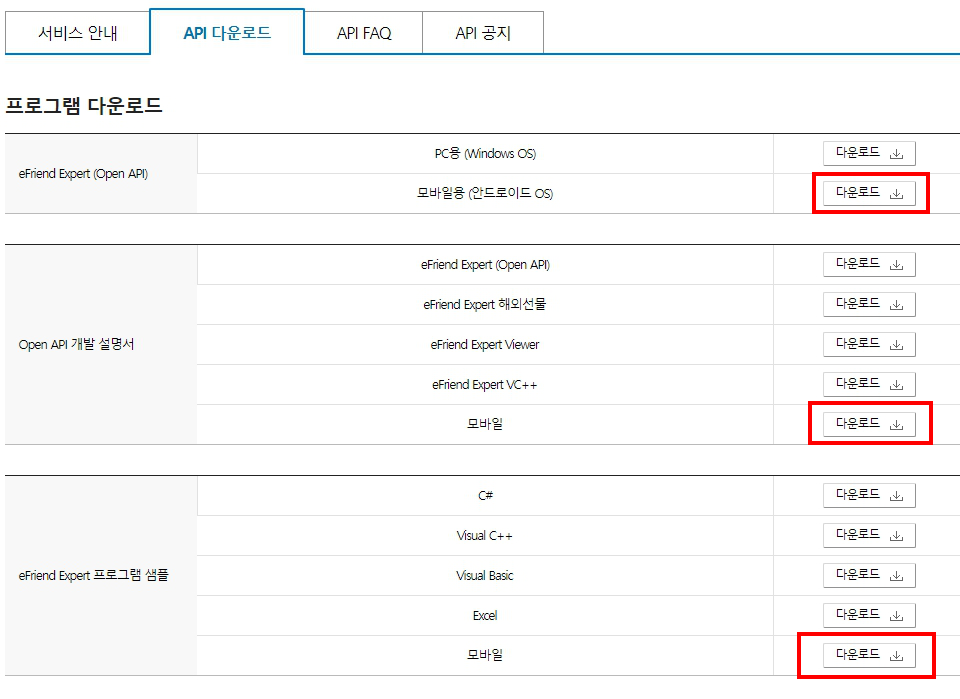
Task: Click the download arrow icon for eFriend Expert Viewer
Action: click(896, 344)
